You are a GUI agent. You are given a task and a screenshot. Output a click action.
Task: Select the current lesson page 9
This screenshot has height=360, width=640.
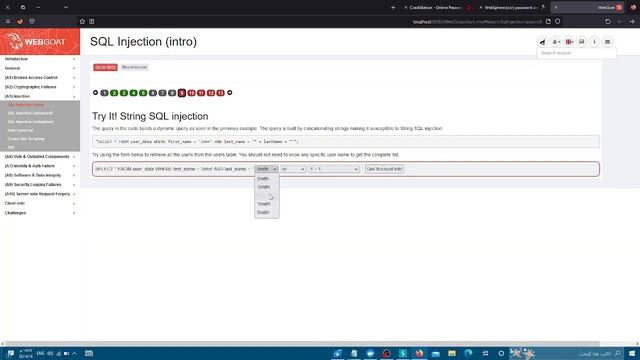tap(182, 93)
